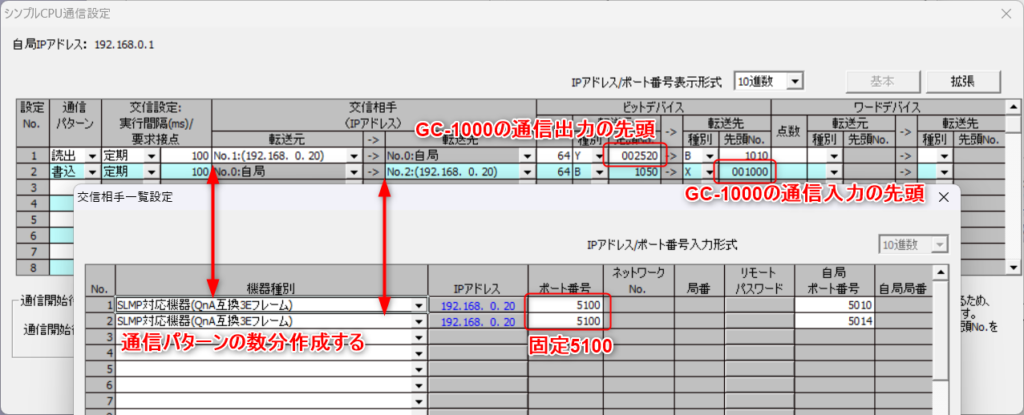The width and height of the screenshot is (1024, 415).
Task: Open destination dropdown showing No.0:自局 in row 1
Action: [x=527, y=156]
